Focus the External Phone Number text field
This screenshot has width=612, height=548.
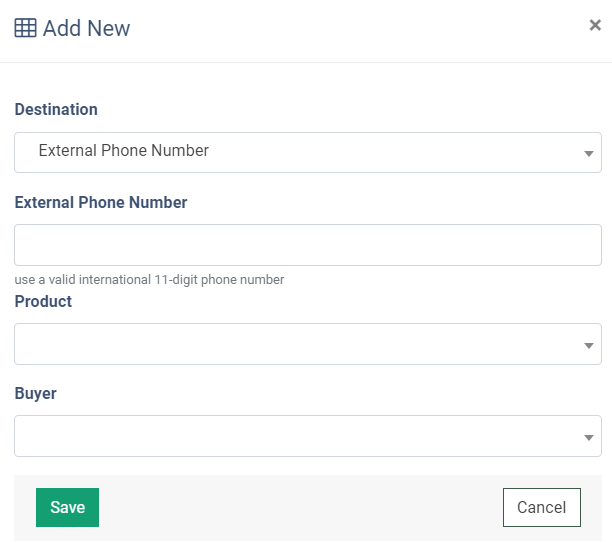308,245
